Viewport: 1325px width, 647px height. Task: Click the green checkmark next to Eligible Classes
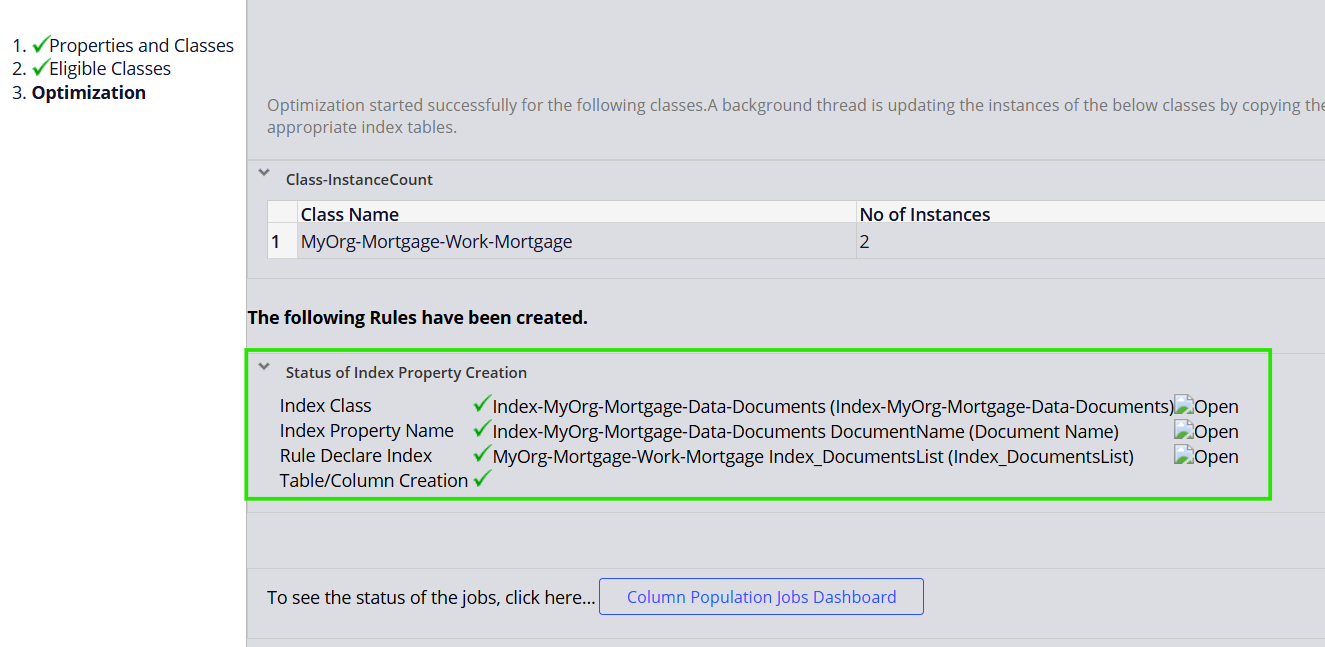point(39,67)
